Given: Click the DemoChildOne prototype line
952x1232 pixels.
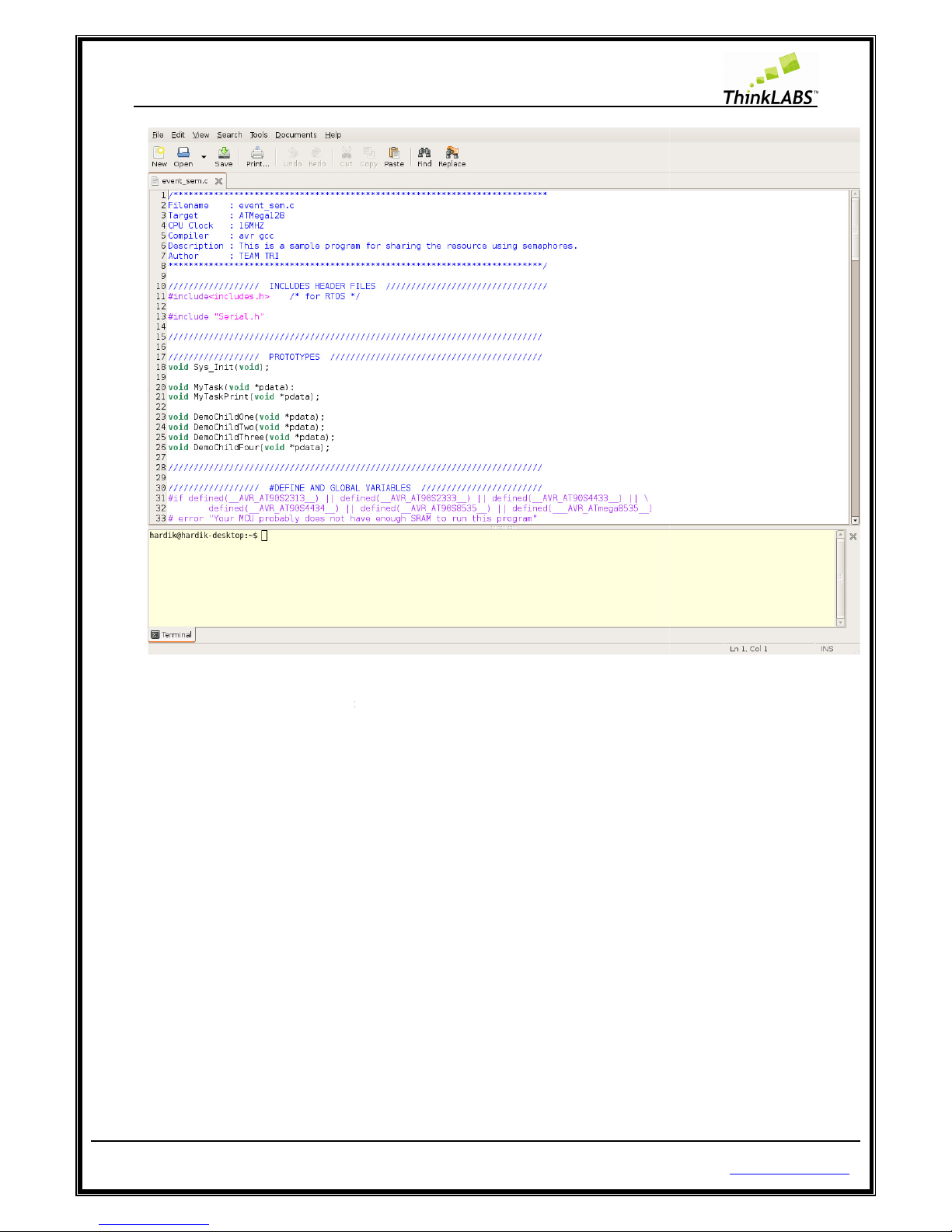Looking at the screenshot, I should coord(246,417).
